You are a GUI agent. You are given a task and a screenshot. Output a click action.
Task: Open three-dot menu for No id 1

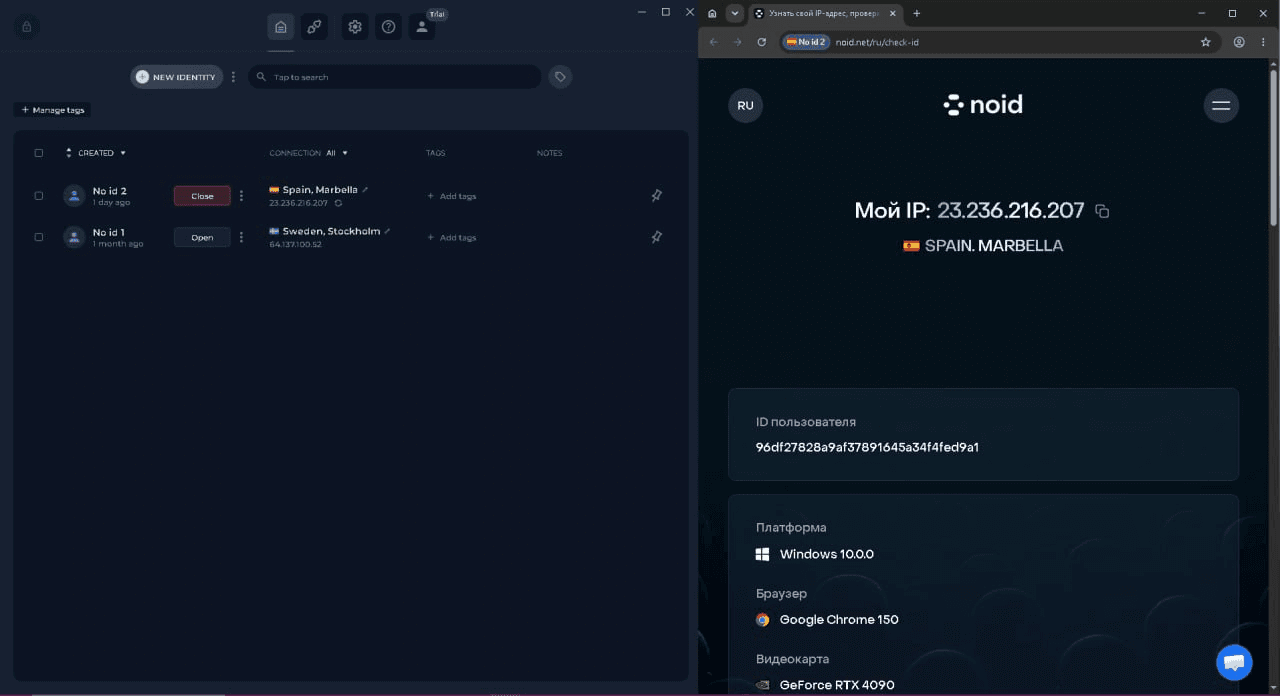(x=241, y=237)
